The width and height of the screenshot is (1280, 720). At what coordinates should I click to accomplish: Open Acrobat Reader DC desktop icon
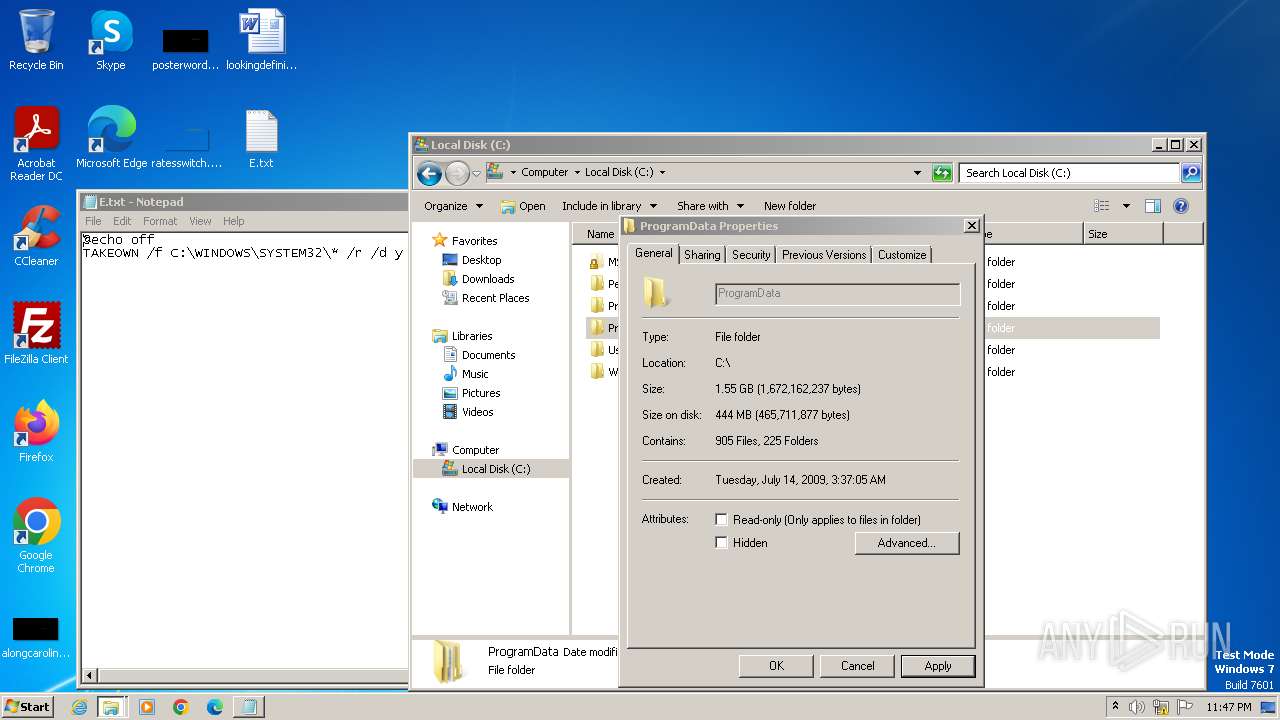click(36, 143)
